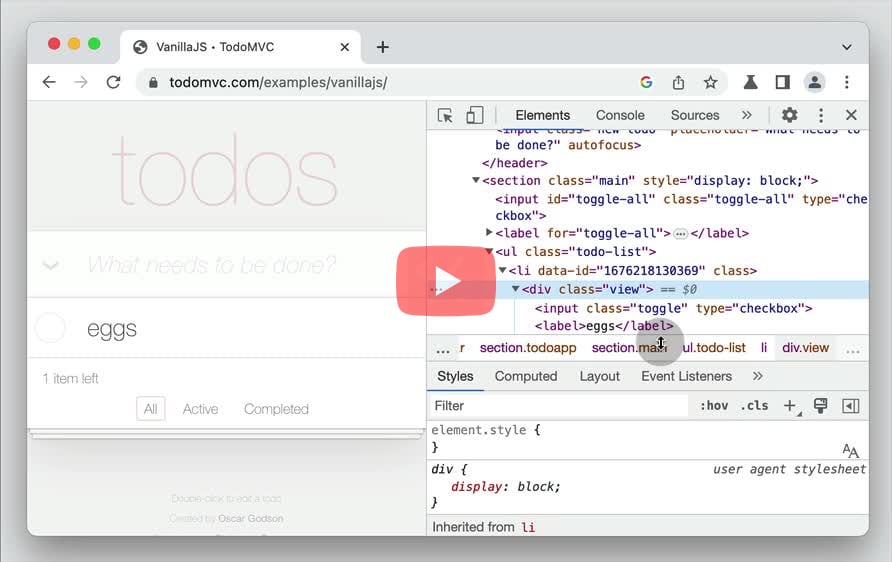892x562 pixels.
Task: Add a new style rule with the plus icon
Action: click(790, 406)
